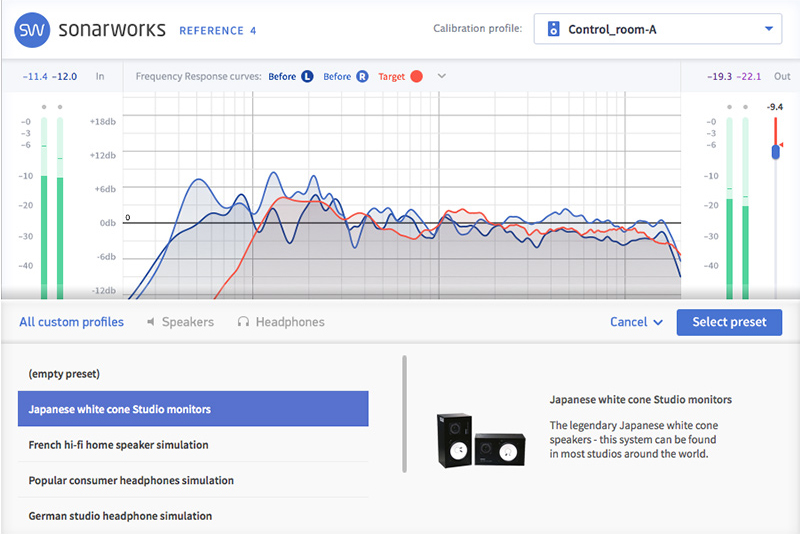Click the 0db graph axis label
The height and width of the screenshot is (534, 800).
[x=107, y=223]
